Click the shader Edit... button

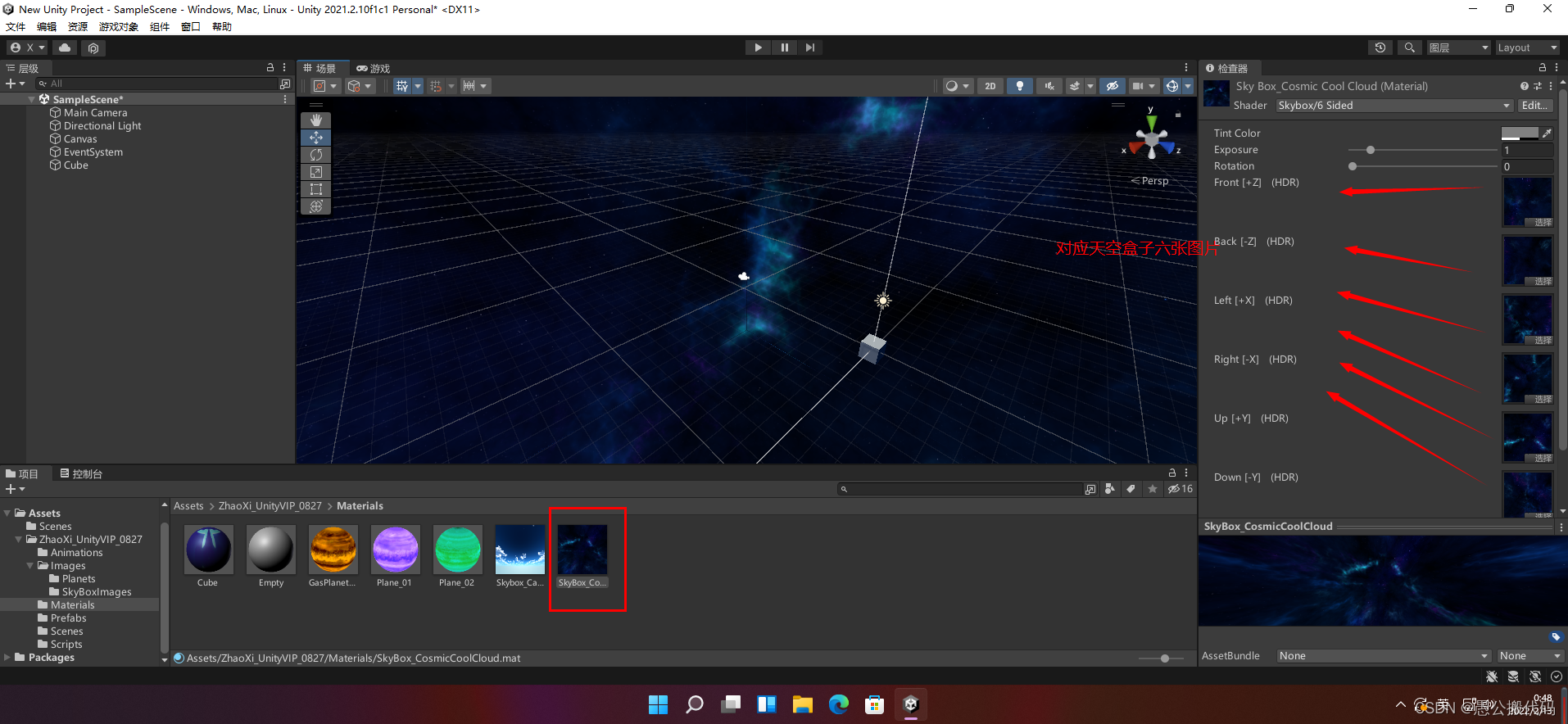coord(1535,106)
